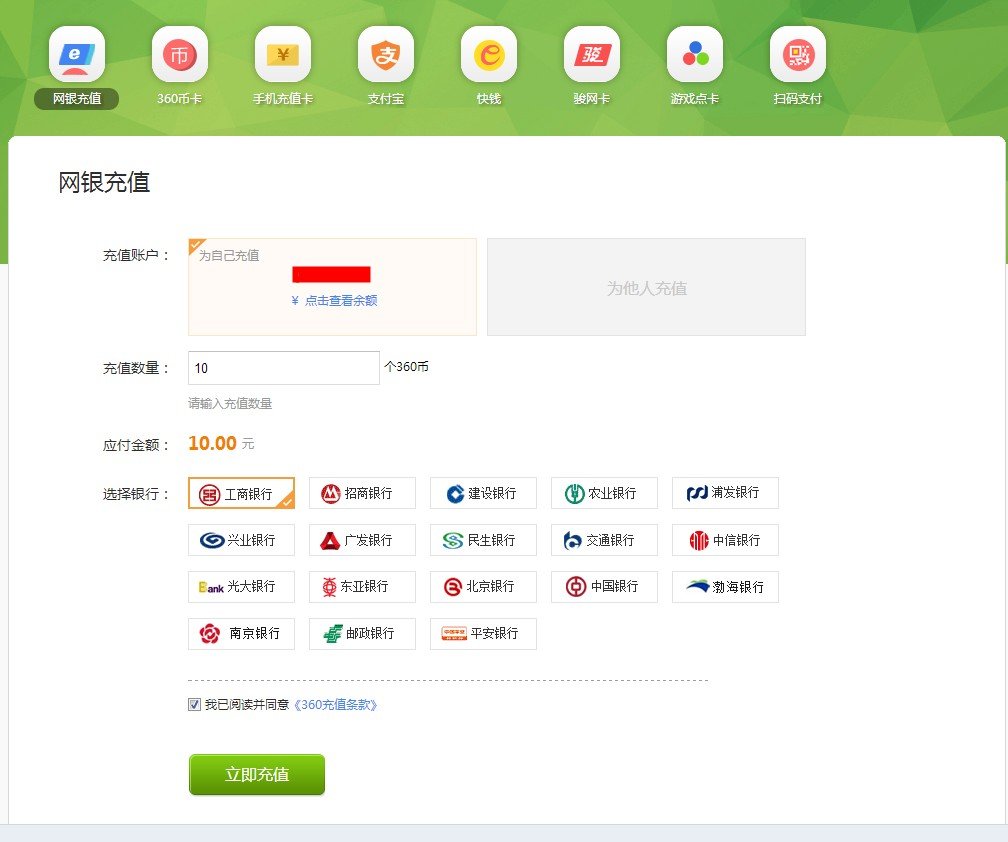Select 招商银行 as payment bank
This screenshot has height=842, width=1008.
point(362,493)
